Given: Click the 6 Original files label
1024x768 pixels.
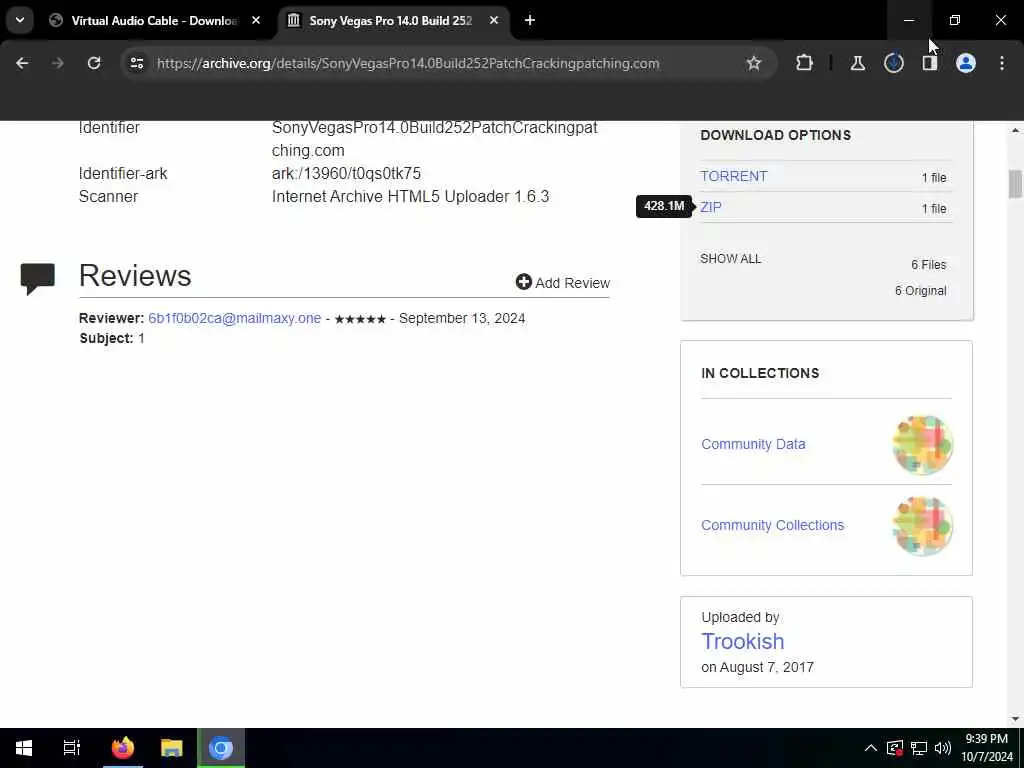Looking at the screenshot, I should (x=920, y=291).
